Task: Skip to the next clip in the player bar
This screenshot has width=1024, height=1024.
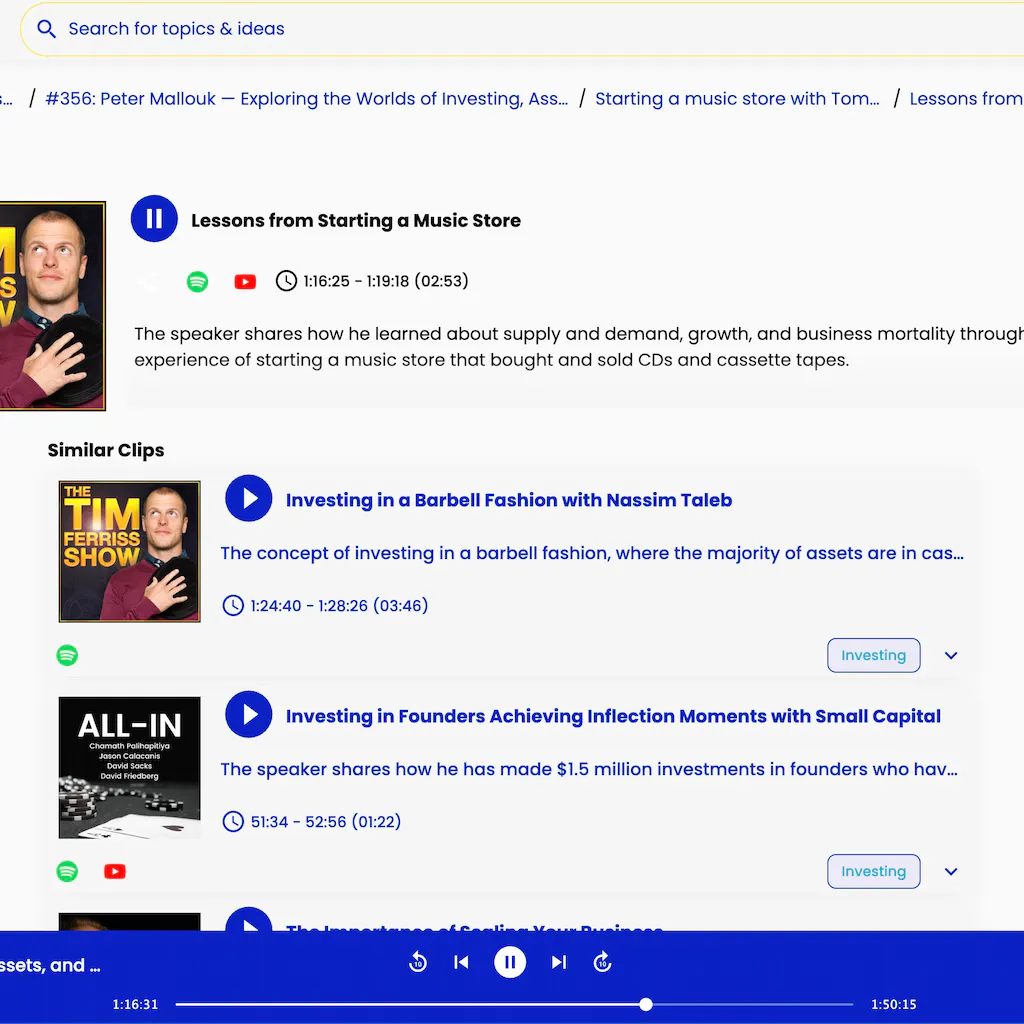Action: click(x=559, y=962)
